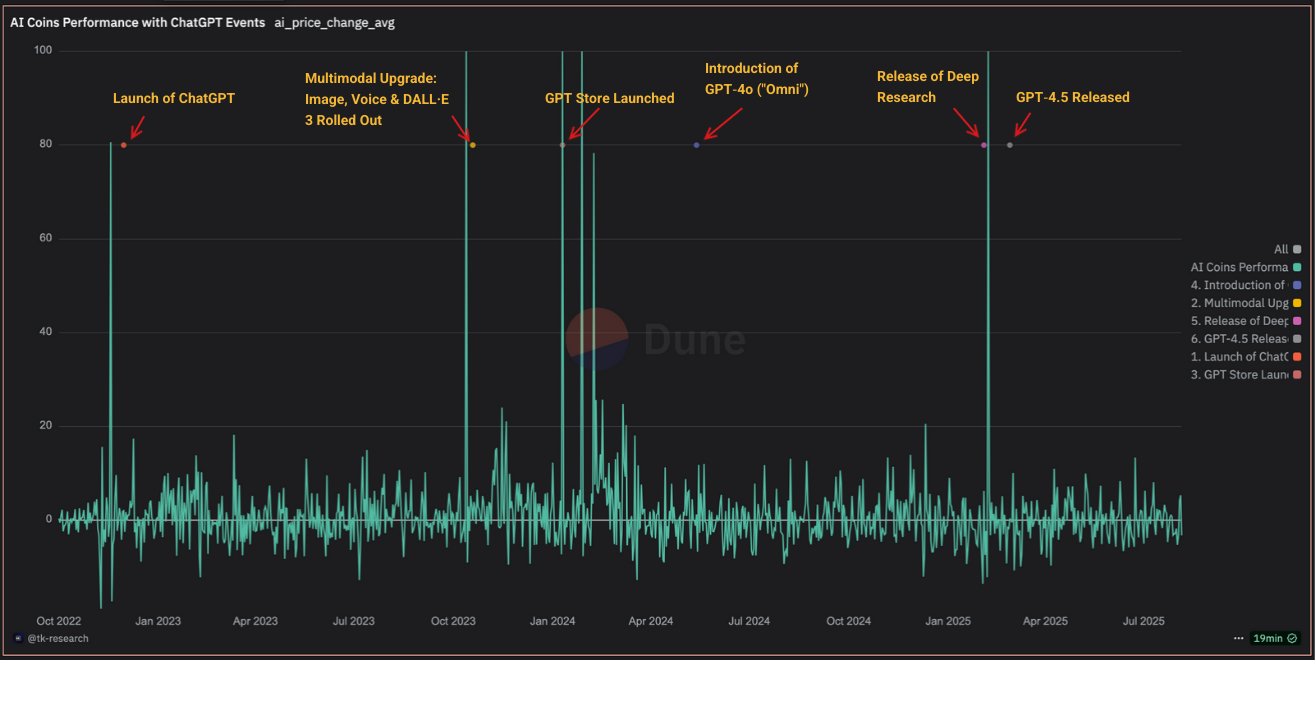Click the yellow "2. Multimodal Upgrade" legend swatch

pyautogui.click(x=1295, y=303)
